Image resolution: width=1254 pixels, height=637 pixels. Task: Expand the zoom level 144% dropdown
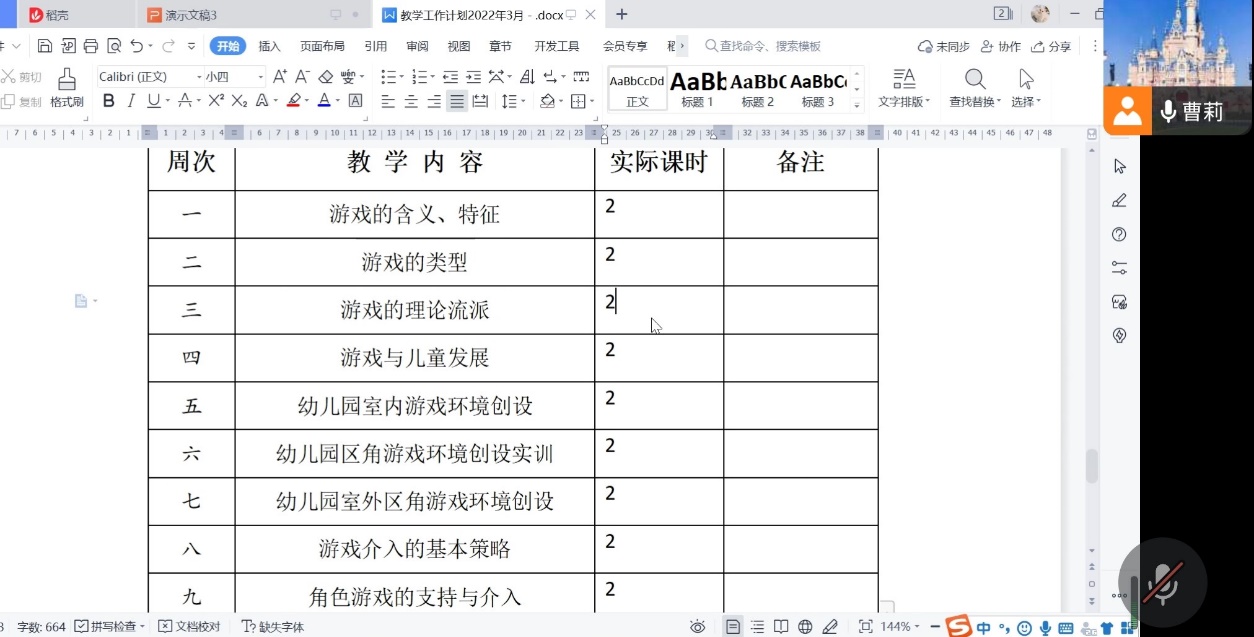point(900,627)
